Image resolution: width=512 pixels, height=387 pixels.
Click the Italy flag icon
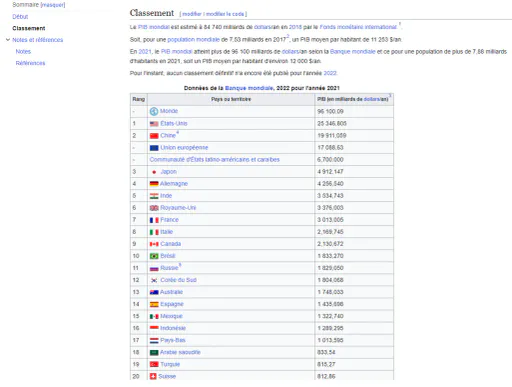154,232
